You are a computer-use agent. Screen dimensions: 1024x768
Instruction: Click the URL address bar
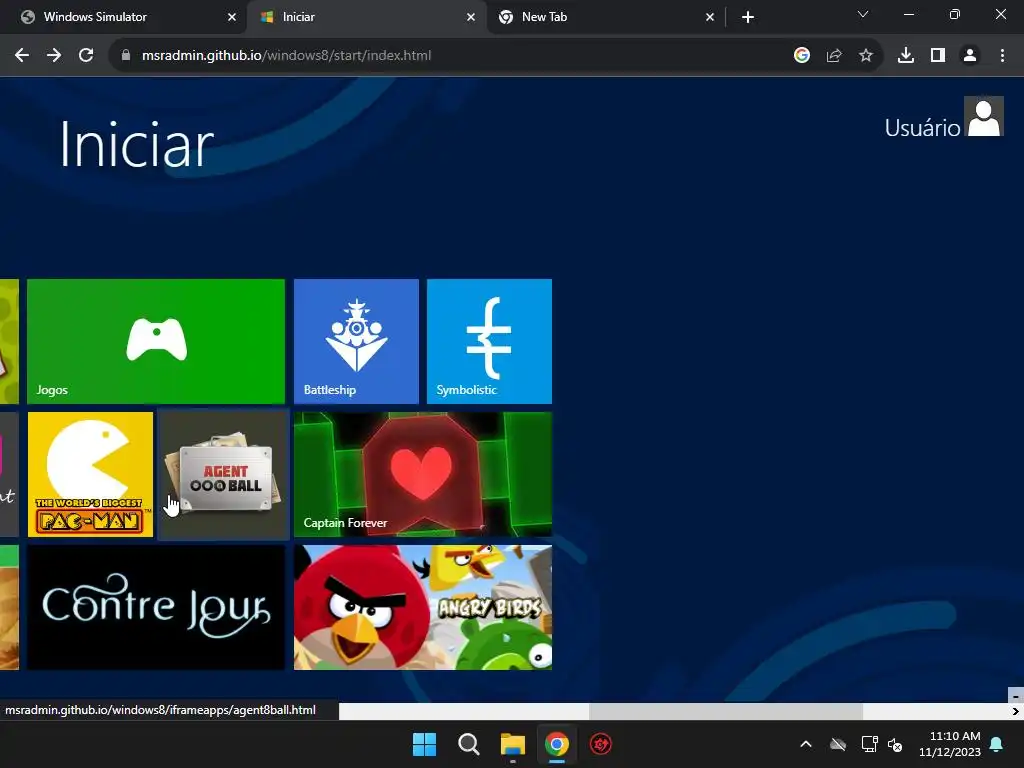coord(451,56)
